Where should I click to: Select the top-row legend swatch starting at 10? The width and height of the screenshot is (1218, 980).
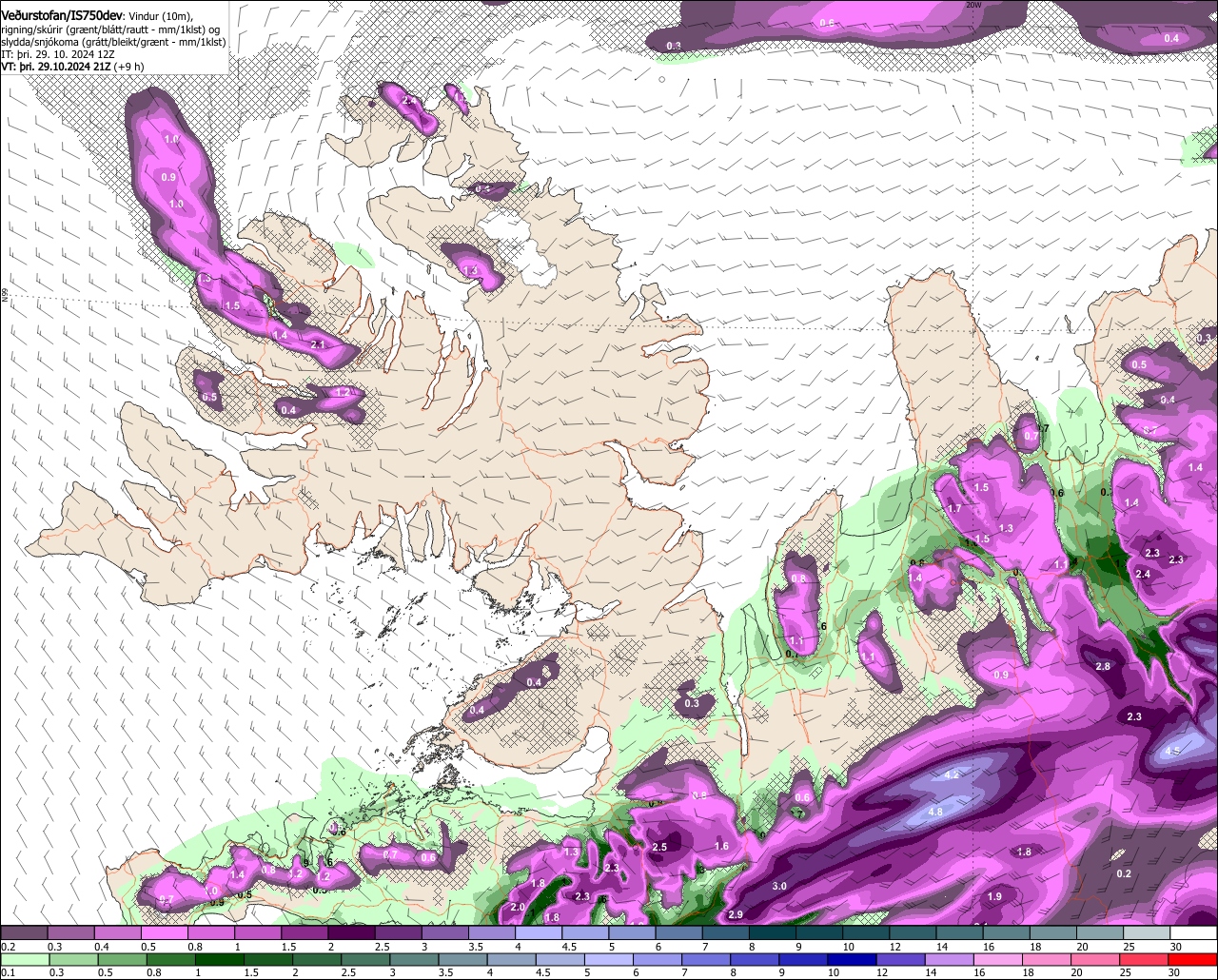coord(867,933)
